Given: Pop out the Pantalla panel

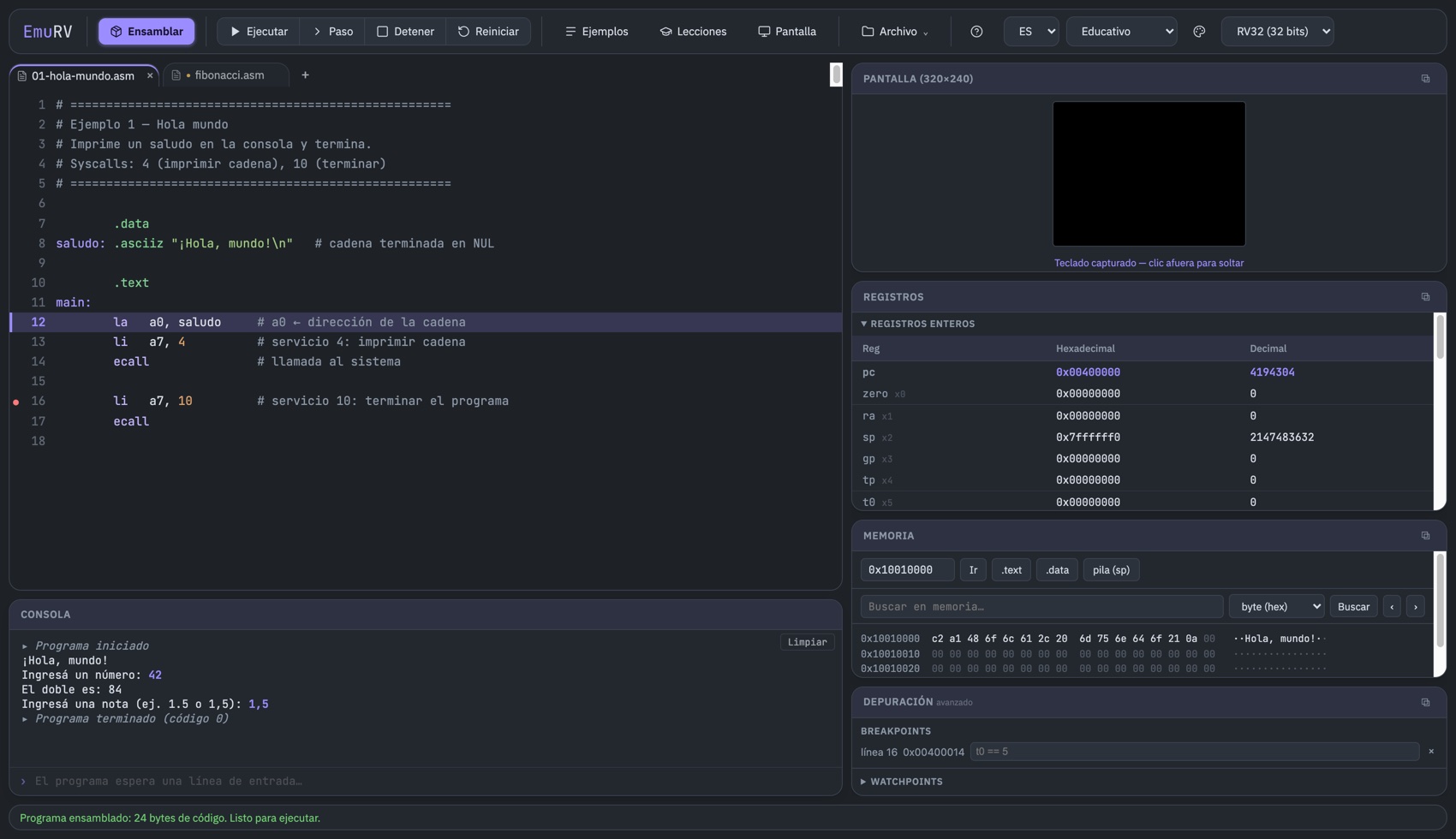Looking at the screenshot, I should tap(1425, 79).
